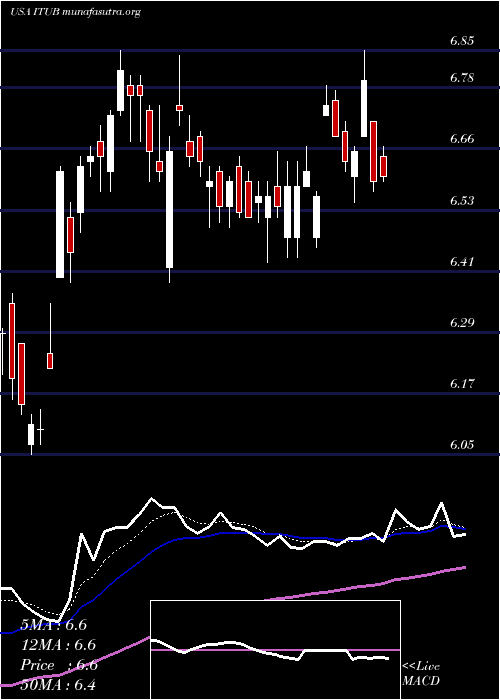Click the '<<Live MACD' label

tap(421, 674)
